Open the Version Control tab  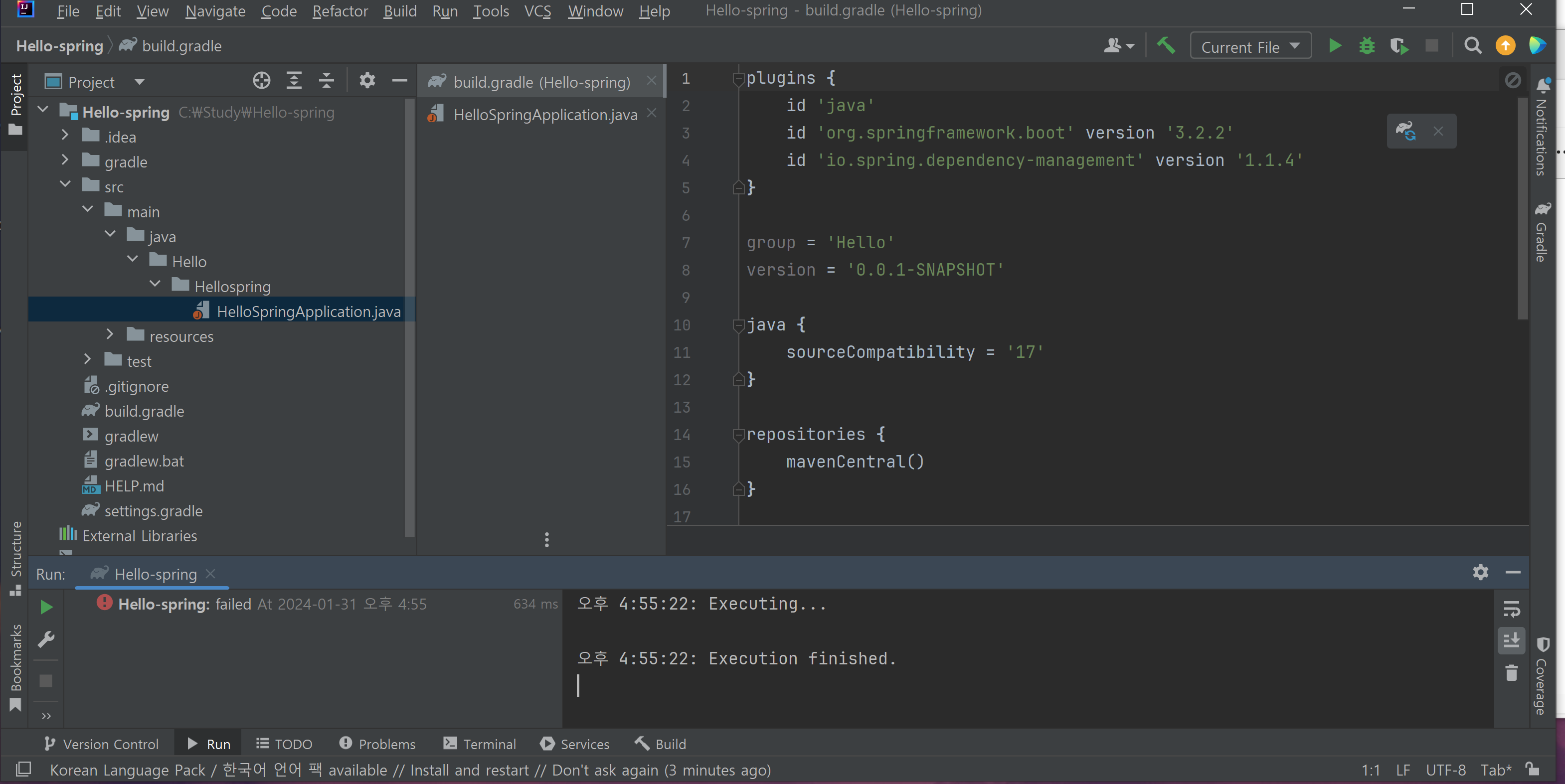tap(101, 743)
